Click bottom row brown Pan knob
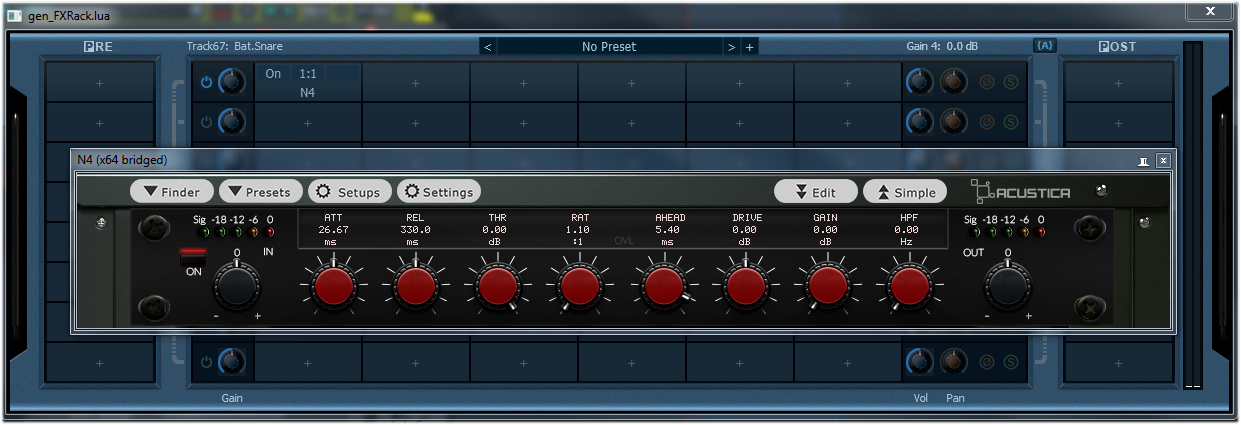This screenshot has width=1241, height=425. (954, 361)
